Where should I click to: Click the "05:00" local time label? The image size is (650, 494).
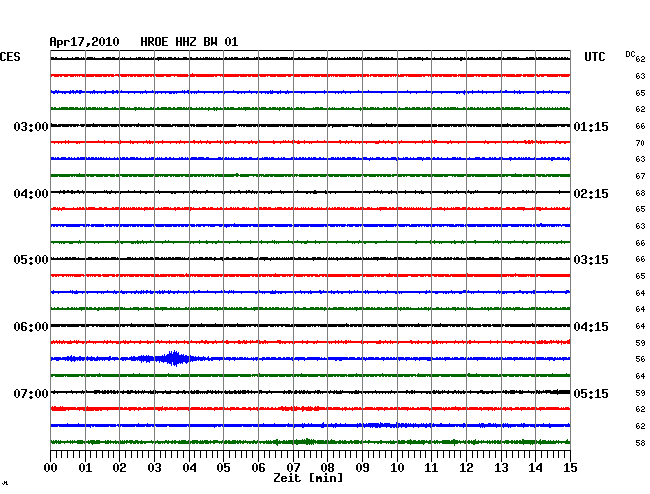click(x=31, y=260)
